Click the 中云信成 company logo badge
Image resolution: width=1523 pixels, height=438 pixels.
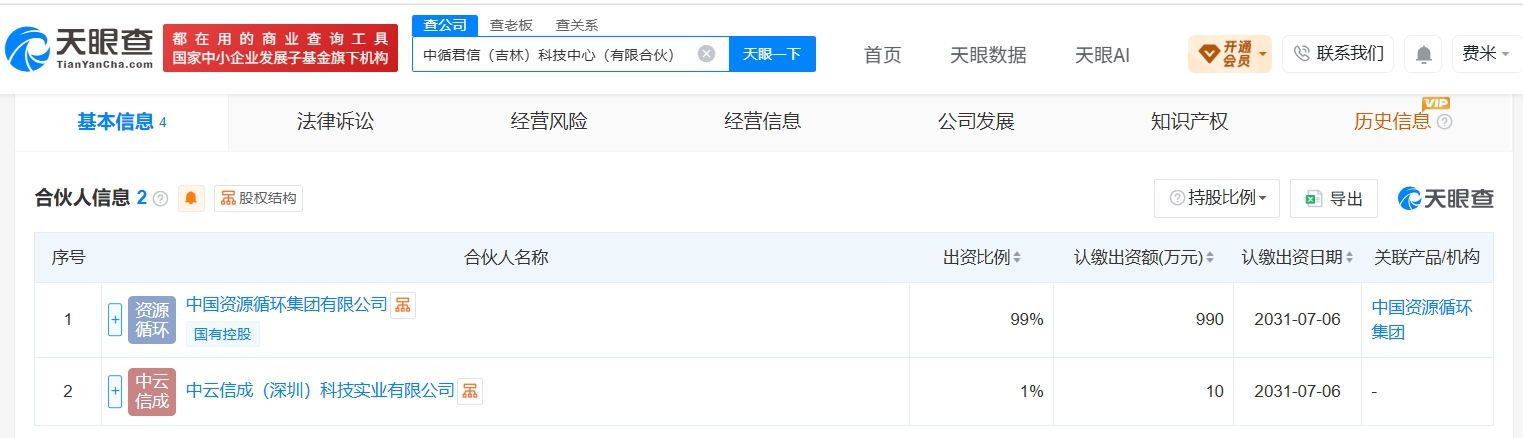(x=152, y=392)
